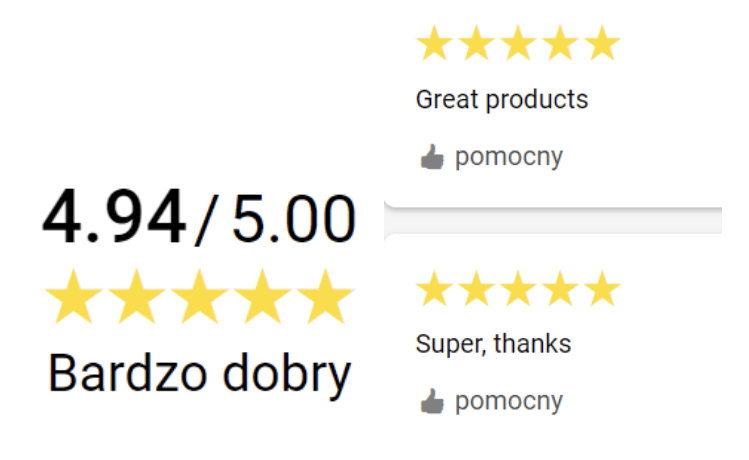749x460 pixels.
Task: Click the 5.00 maximum score text
Action: coord(293,219)
